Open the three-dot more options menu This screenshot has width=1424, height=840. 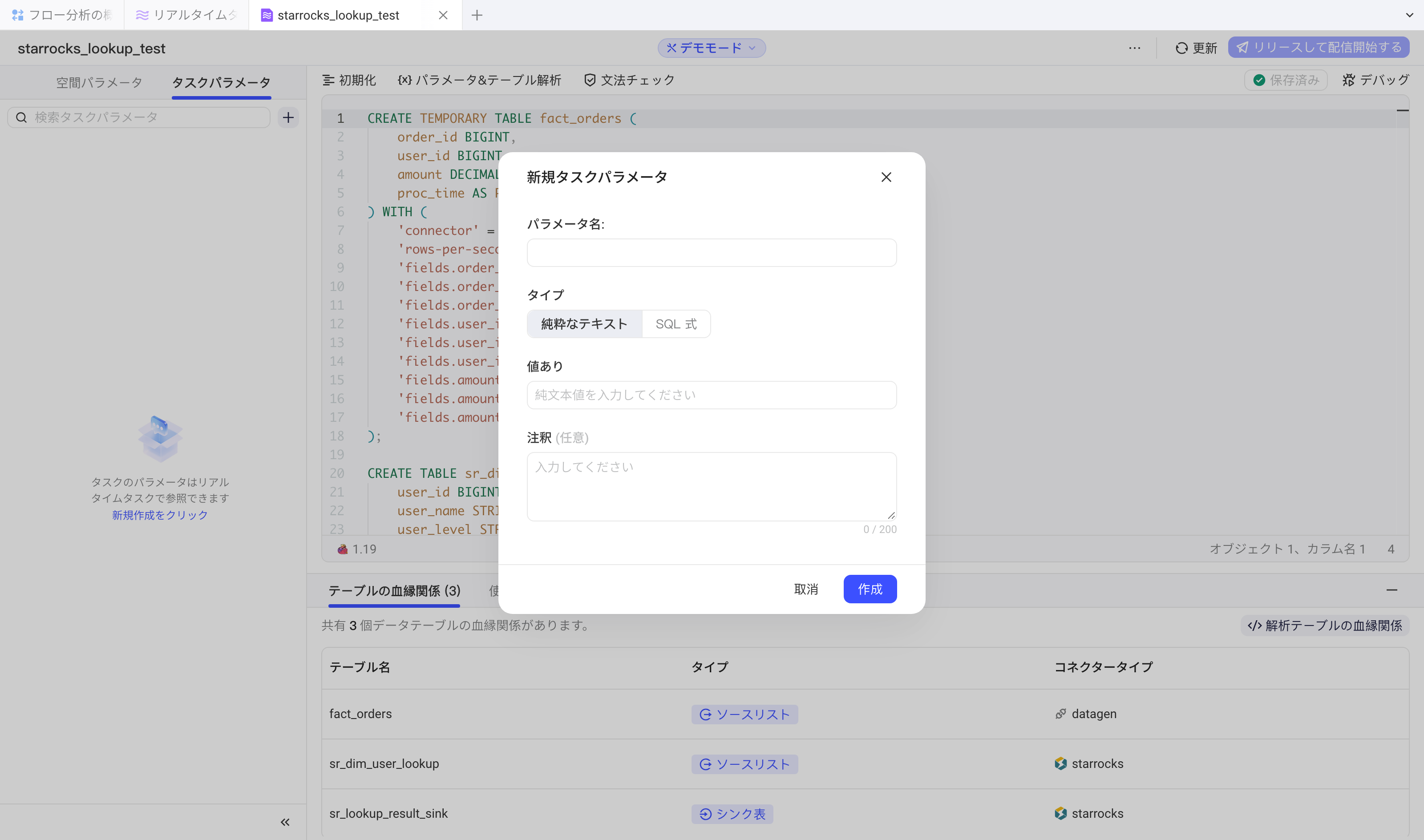(x=1134, y=48)
